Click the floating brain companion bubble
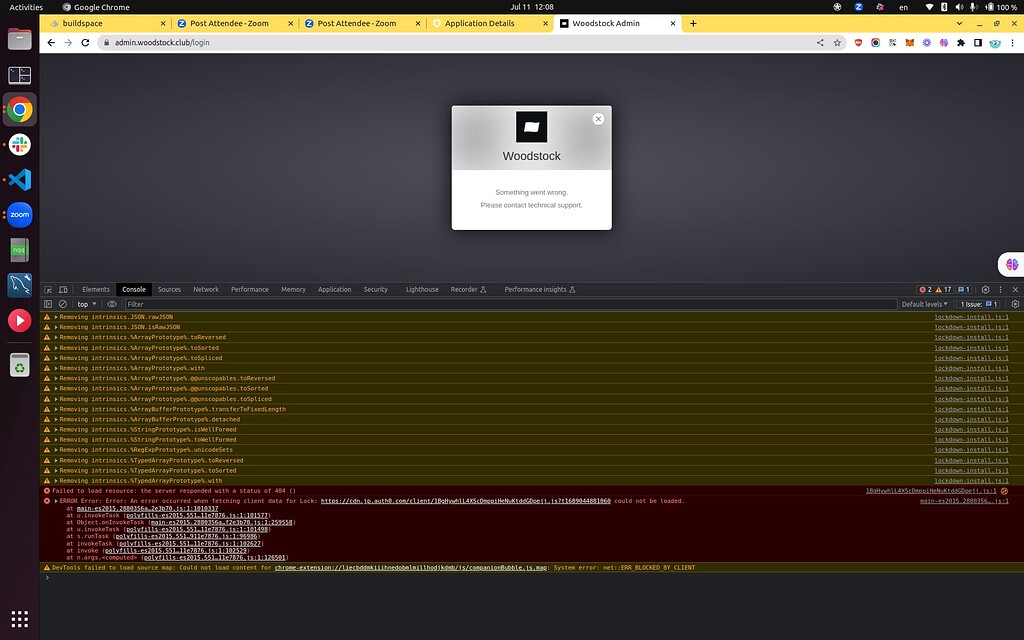This screenshot has height=640, width=1024. coord(1012,264)
